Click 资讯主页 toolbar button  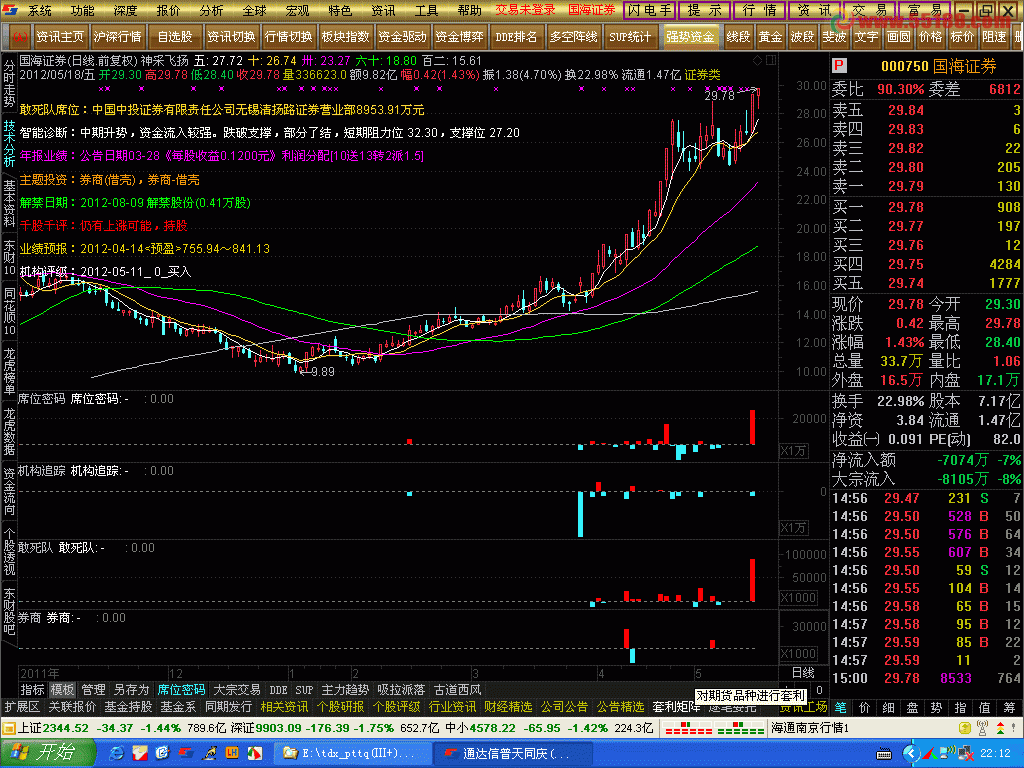pyautogui.click(x=59, y=37)
